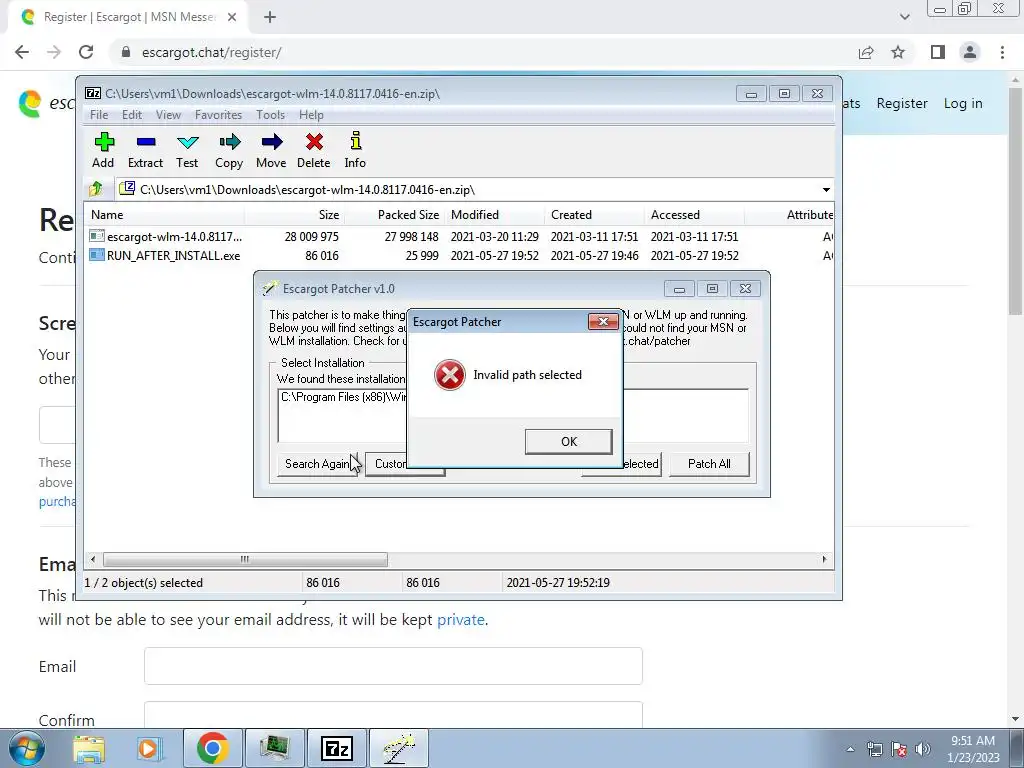This screenshot has width=1024, height=768.
Task: Open Chrome three-dot menu
Action: point(1002,52)
